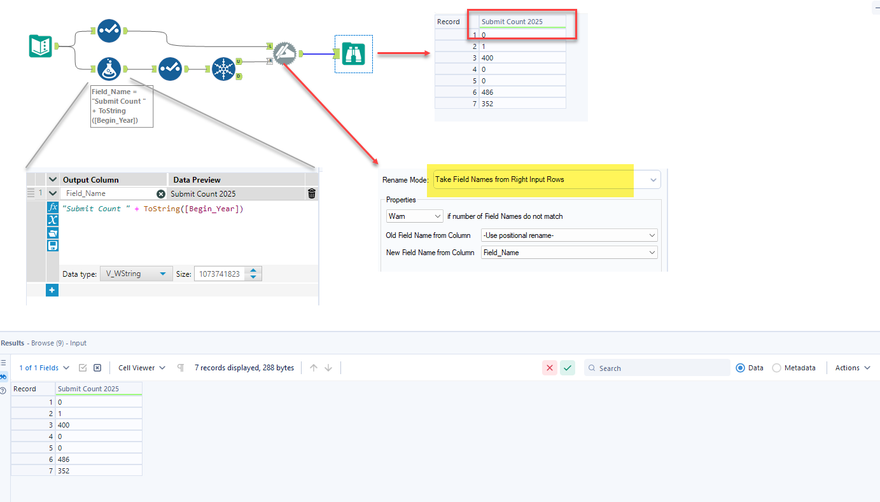Add a new expression with the plus button
Screen dimensions: 880x502
pyautogui.click(x=52, y=290)
